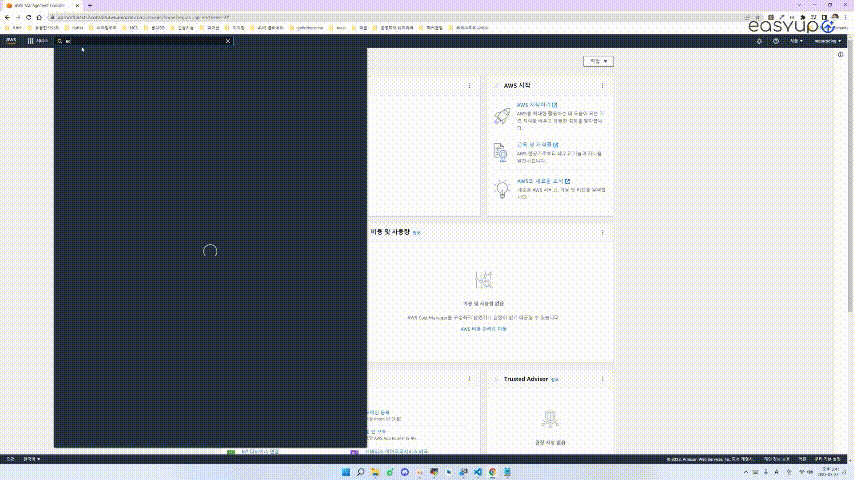Click the 정보 link beside 비용 및 사용량
854x480 pixels.
(x=416, y=233)
